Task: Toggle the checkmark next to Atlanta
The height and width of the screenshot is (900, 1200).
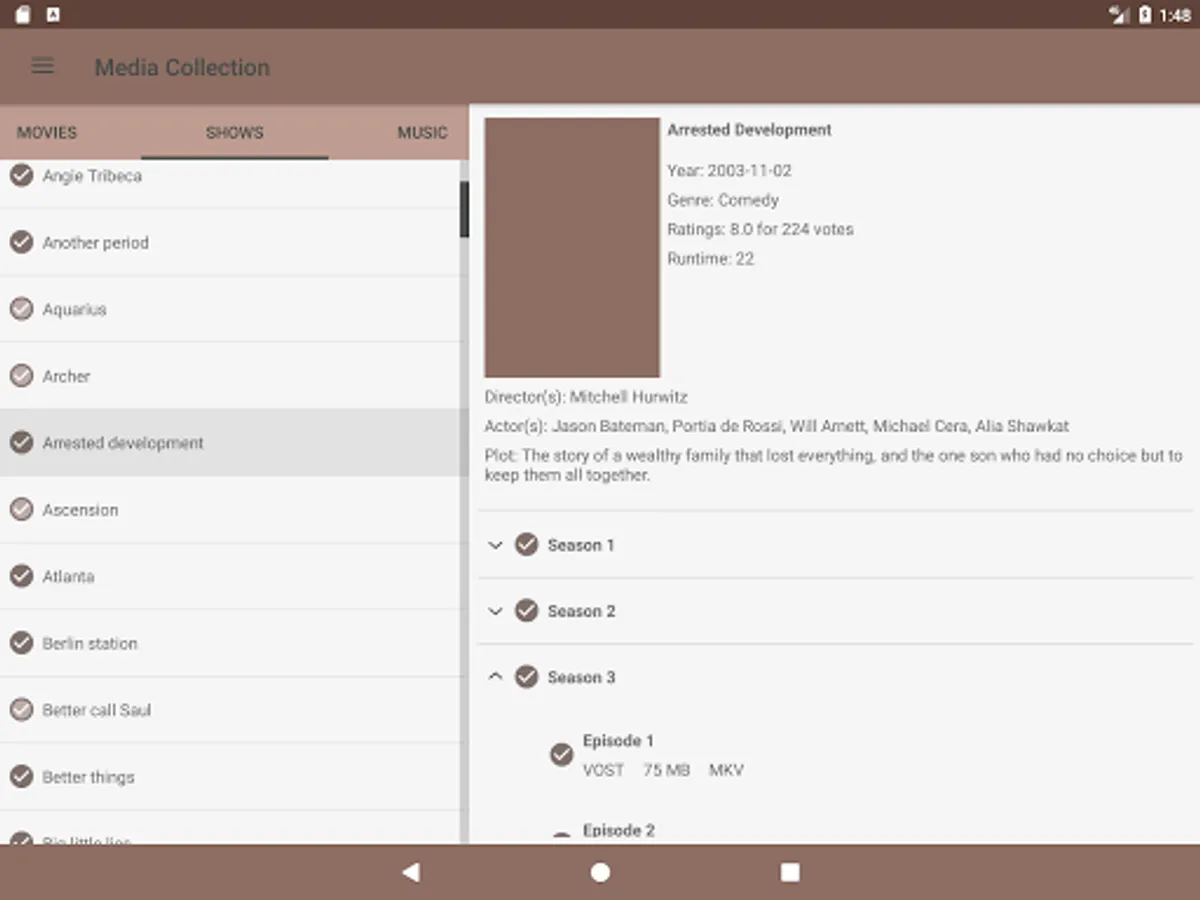Action: 21,576
